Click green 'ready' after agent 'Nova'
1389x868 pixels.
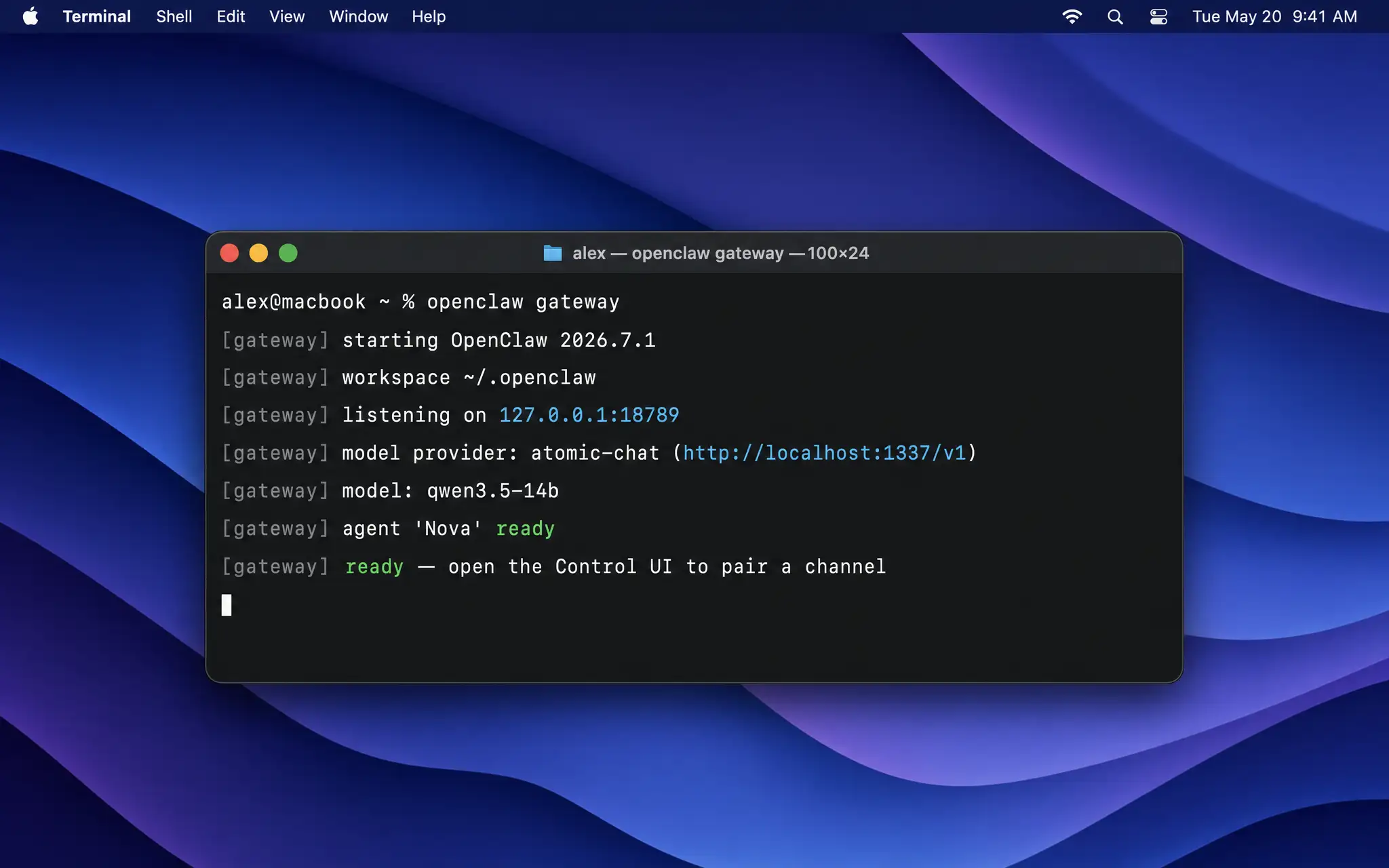click(x=525, y=530)
